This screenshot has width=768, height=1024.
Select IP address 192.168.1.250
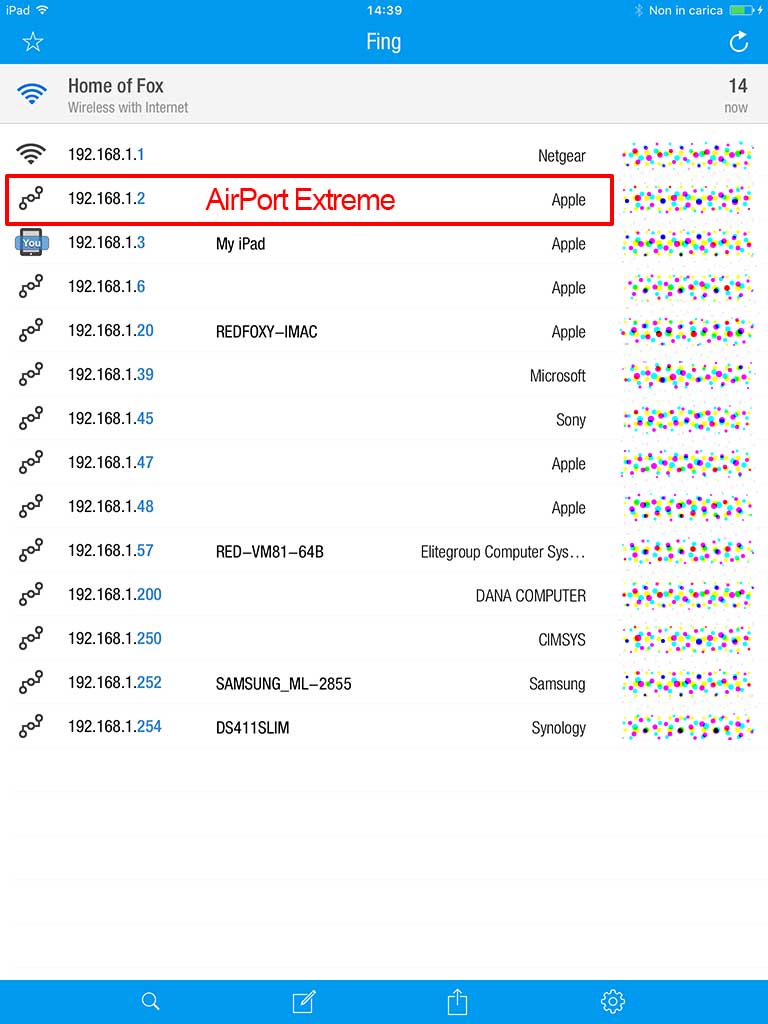click(x=115, y=638)
